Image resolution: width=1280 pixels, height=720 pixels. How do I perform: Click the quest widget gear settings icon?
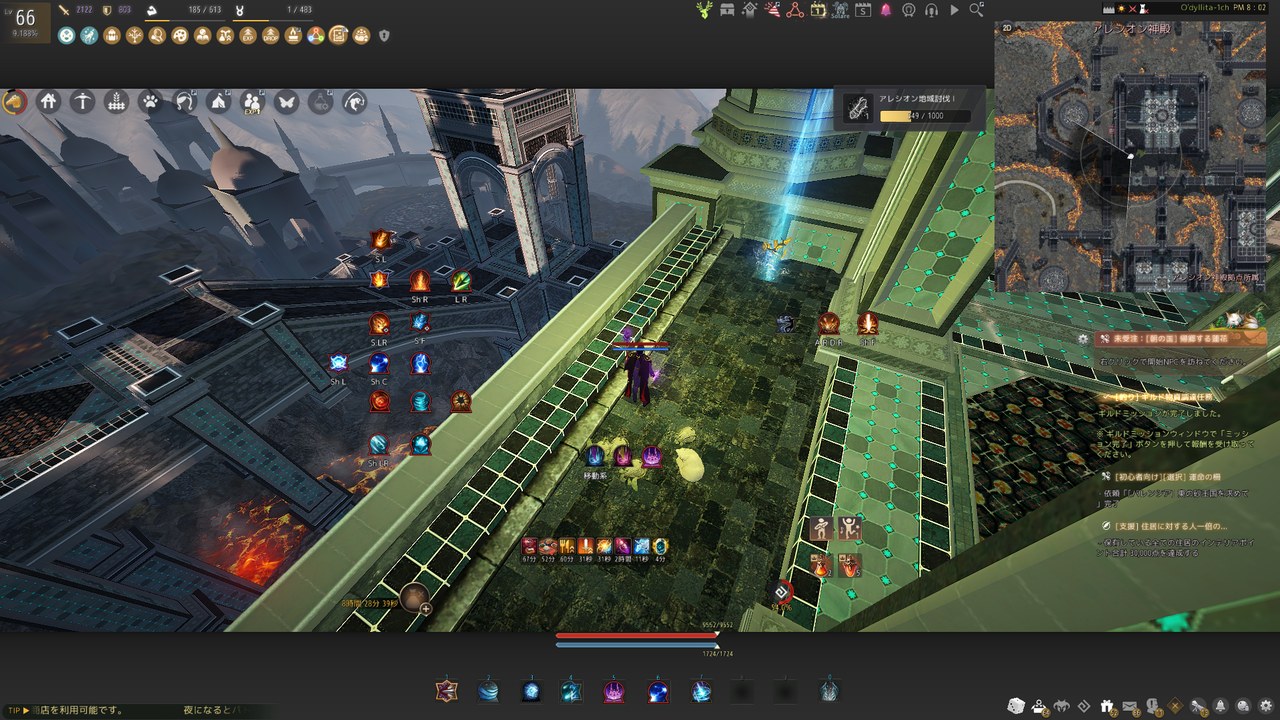(1084, 339)
